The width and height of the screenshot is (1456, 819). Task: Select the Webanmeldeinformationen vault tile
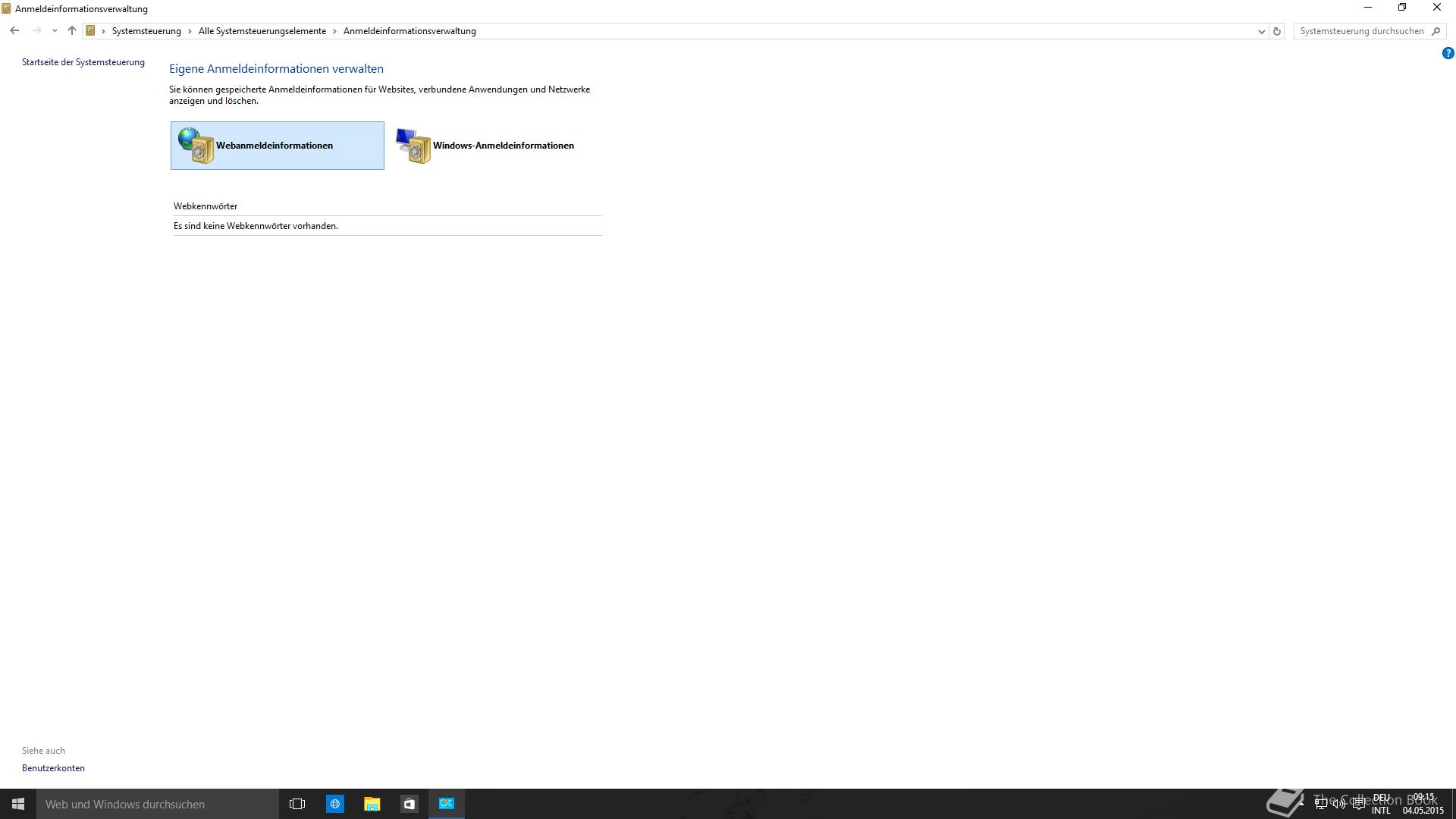pos(277,146)
